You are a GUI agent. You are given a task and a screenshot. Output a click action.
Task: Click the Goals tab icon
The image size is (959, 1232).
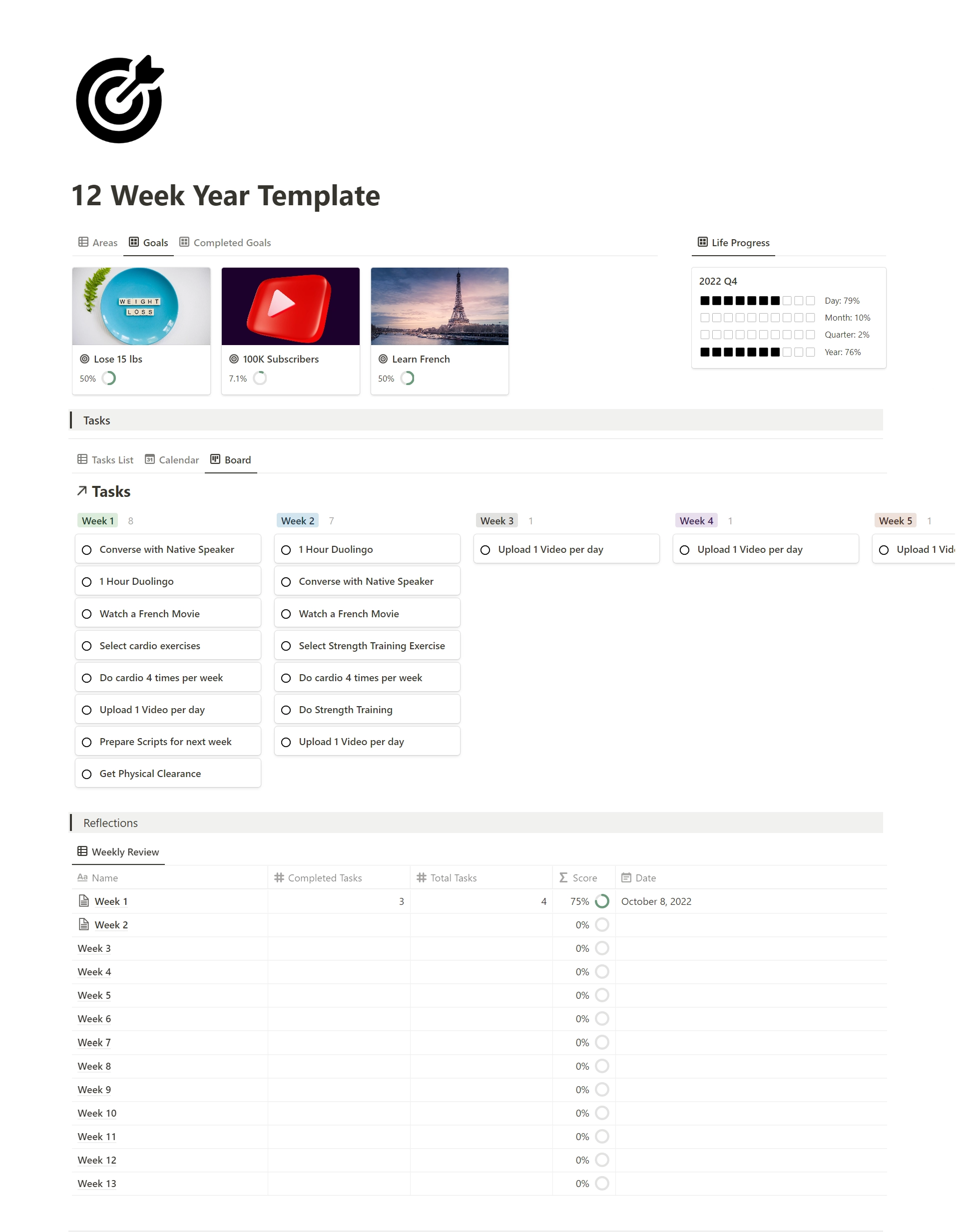(131, 242)
